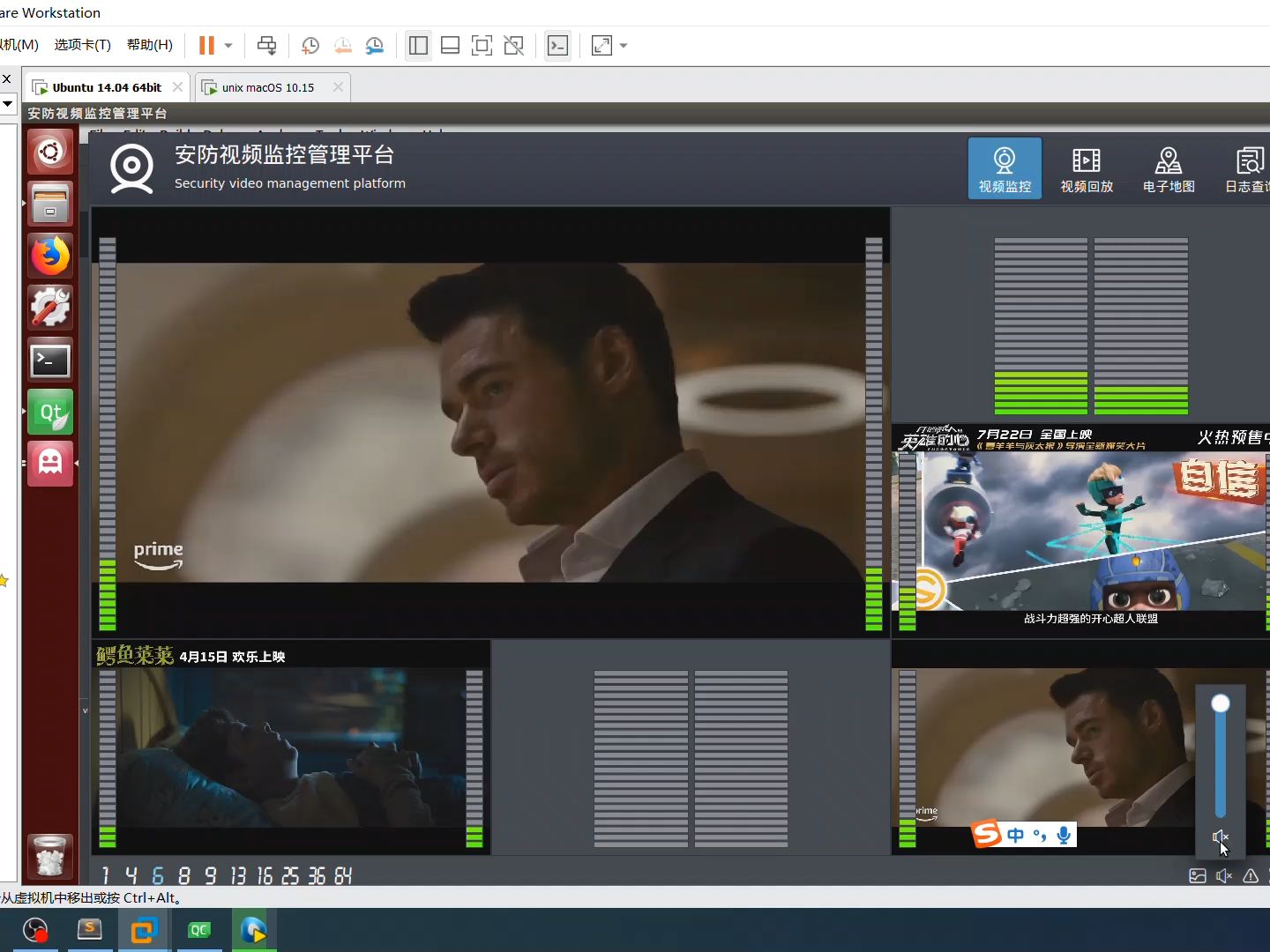Click the mute icon in volume popup
1270x952 pixels.
coord(1221,837)
